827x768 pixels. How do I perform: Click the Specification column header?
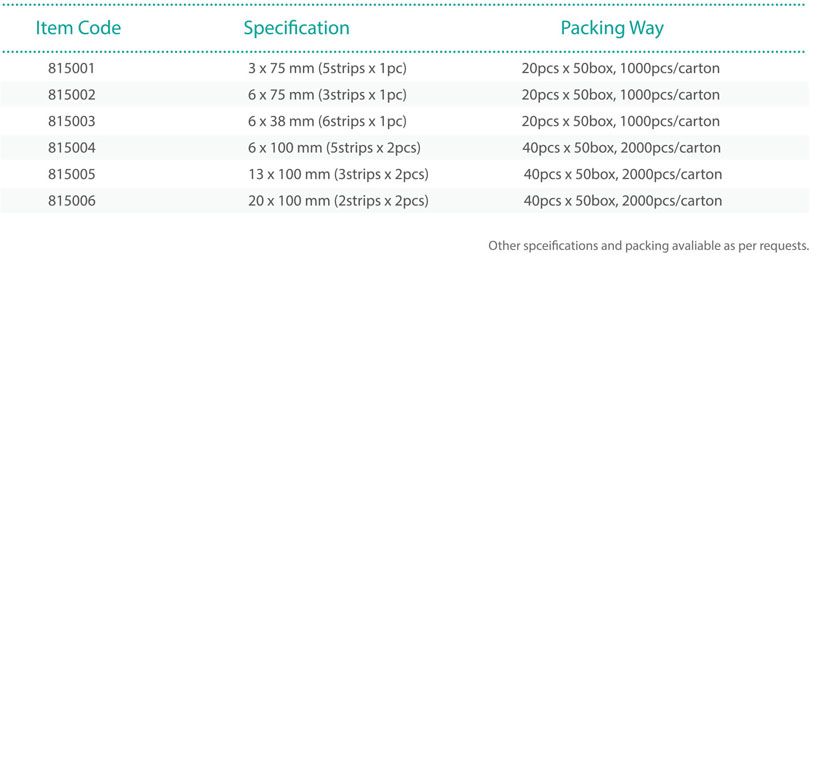pyautogui.click(x=296, y=28)
